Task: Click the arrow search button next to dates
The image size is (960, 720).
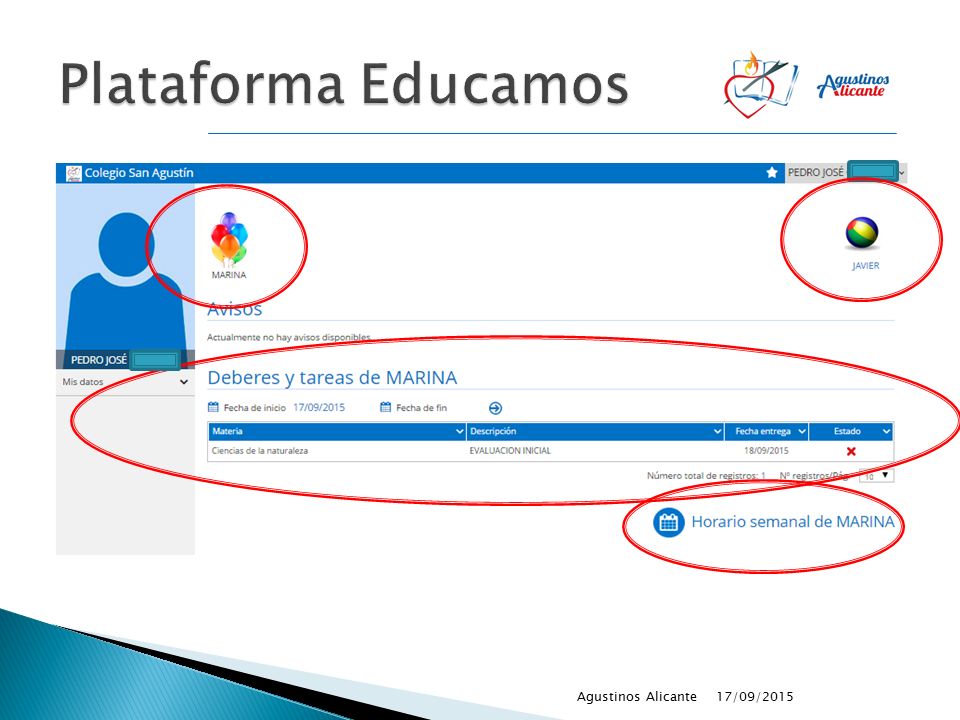Action: click(x=495, y=408)
